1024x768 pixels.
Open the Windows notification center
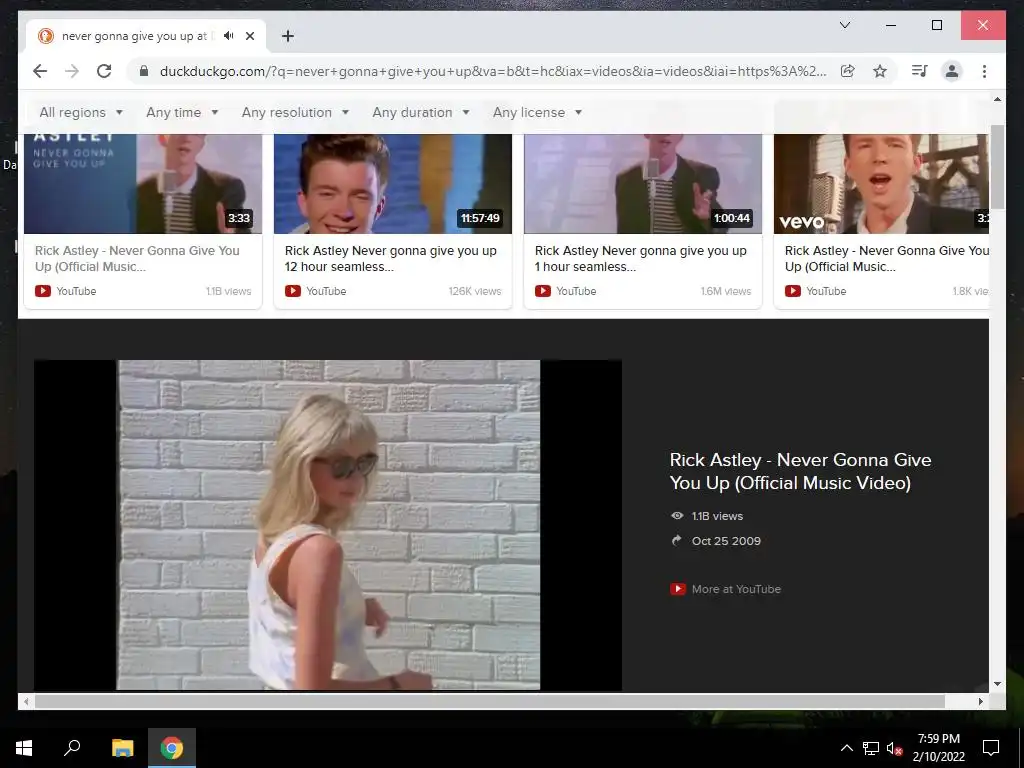tap(991, 748)
